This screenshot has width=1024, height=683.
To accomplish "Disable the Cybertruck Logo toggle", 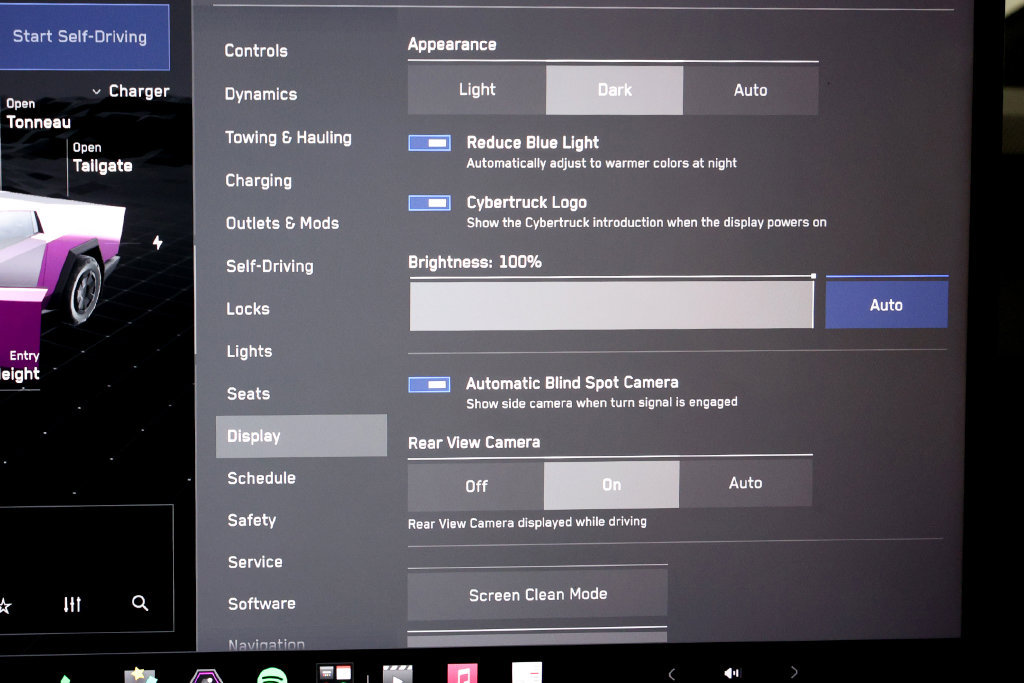I will click(x=429, y=203).
